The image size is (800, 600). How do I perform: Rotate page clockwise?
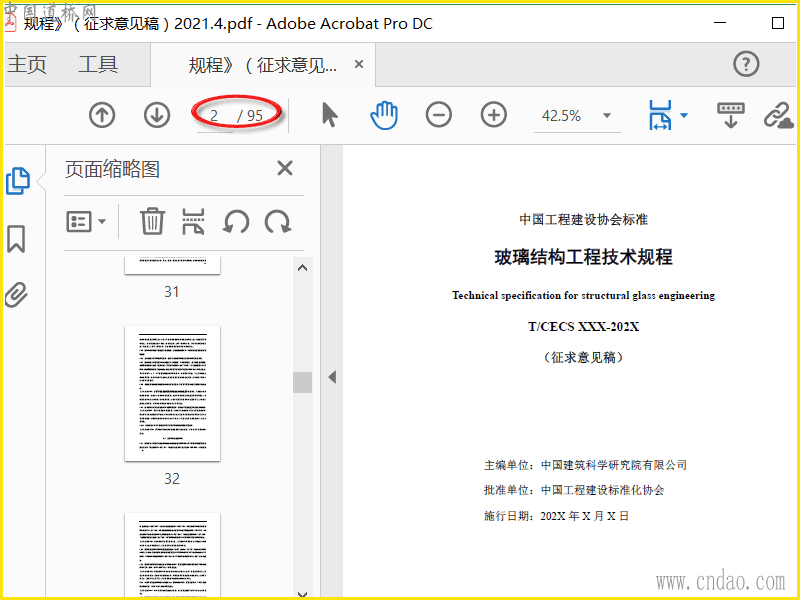(278, 222)
